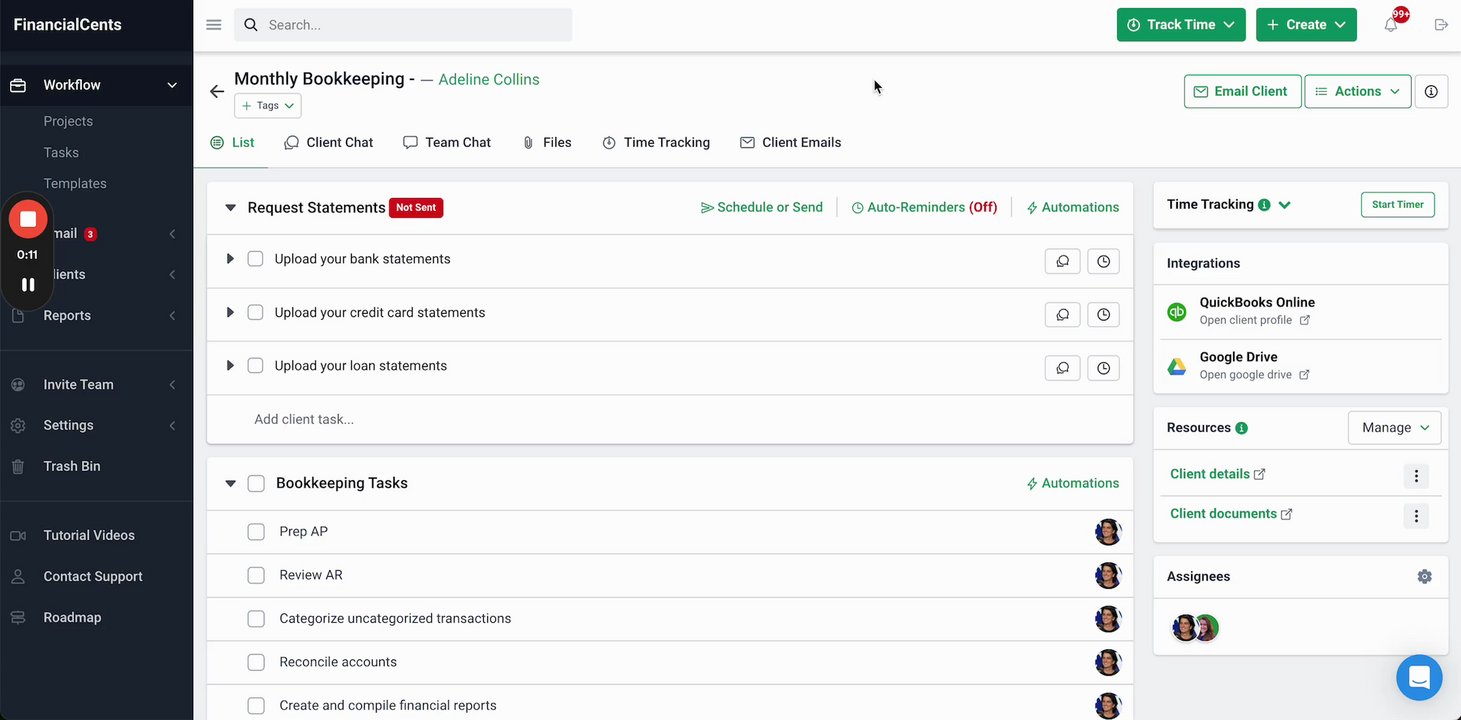The width and height of the screenshot is (1461, 720).
Task: Tick the Prep AP checkbox
Action: 256,532
